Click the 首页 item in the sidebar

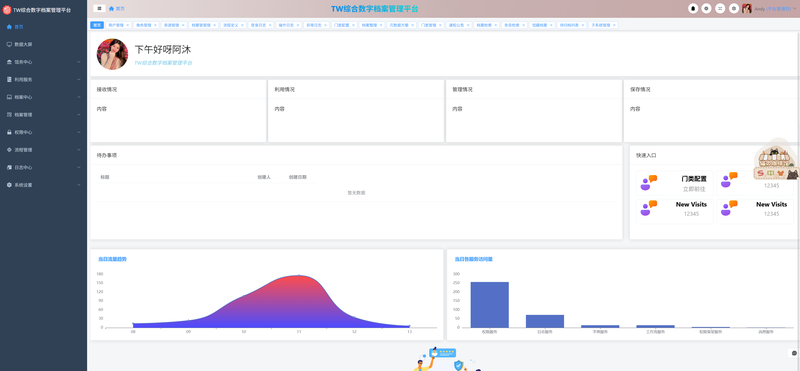point(43,27)
